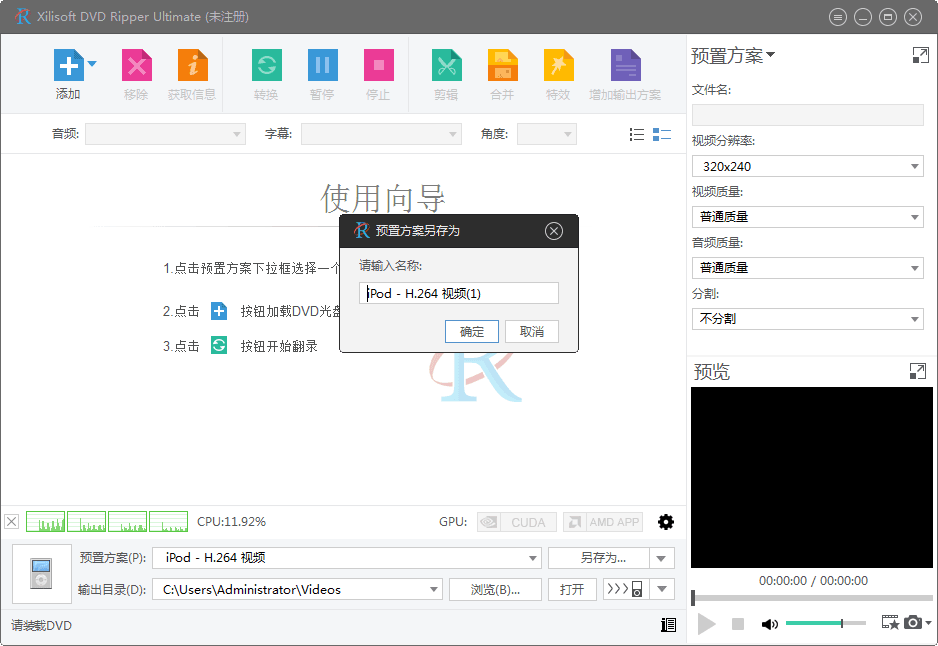The image size is (938, 646).
Task: Click the 1.点击预置方案 wizard step text
Action: (251, 268)
